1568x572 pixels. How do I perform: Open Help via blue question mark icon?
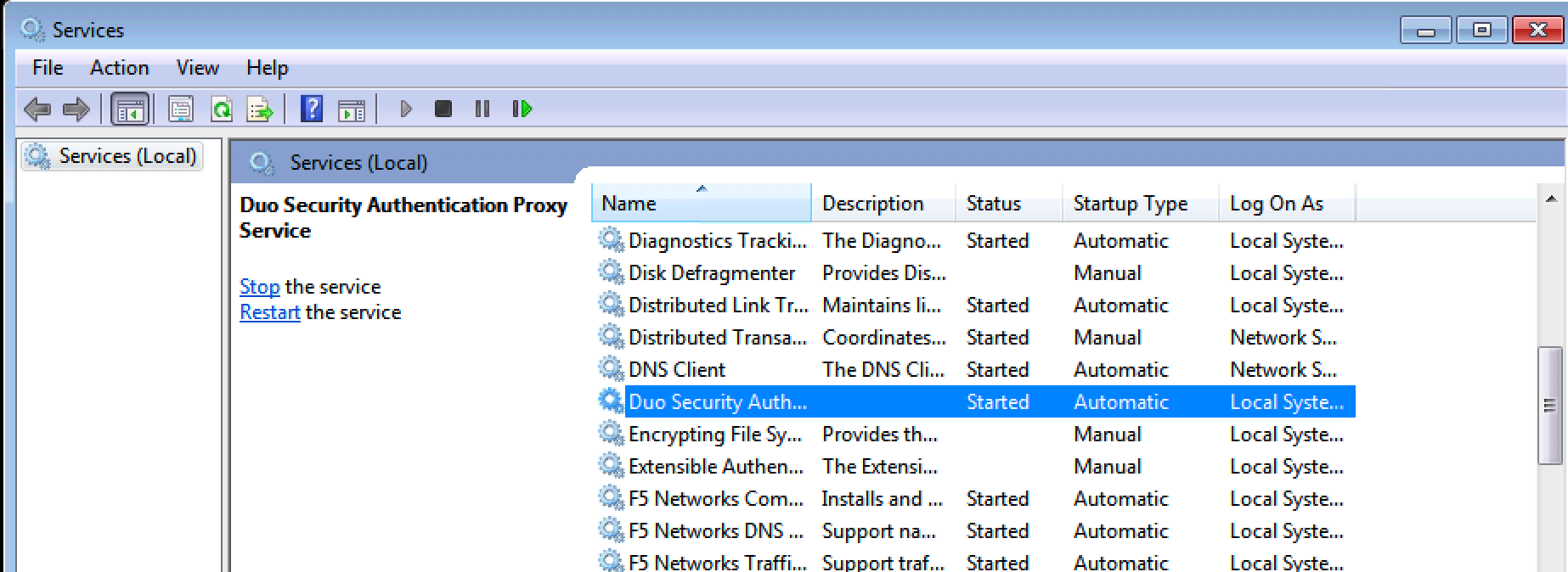tap(312, 109)
